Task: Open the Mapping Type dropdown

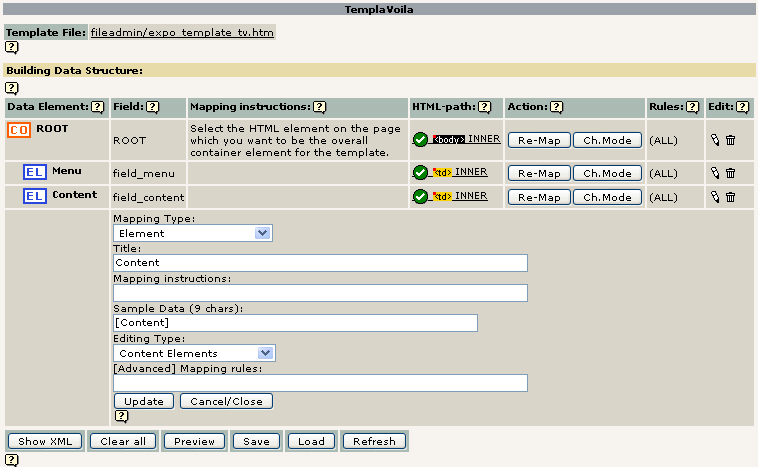Action: [192, 233]
